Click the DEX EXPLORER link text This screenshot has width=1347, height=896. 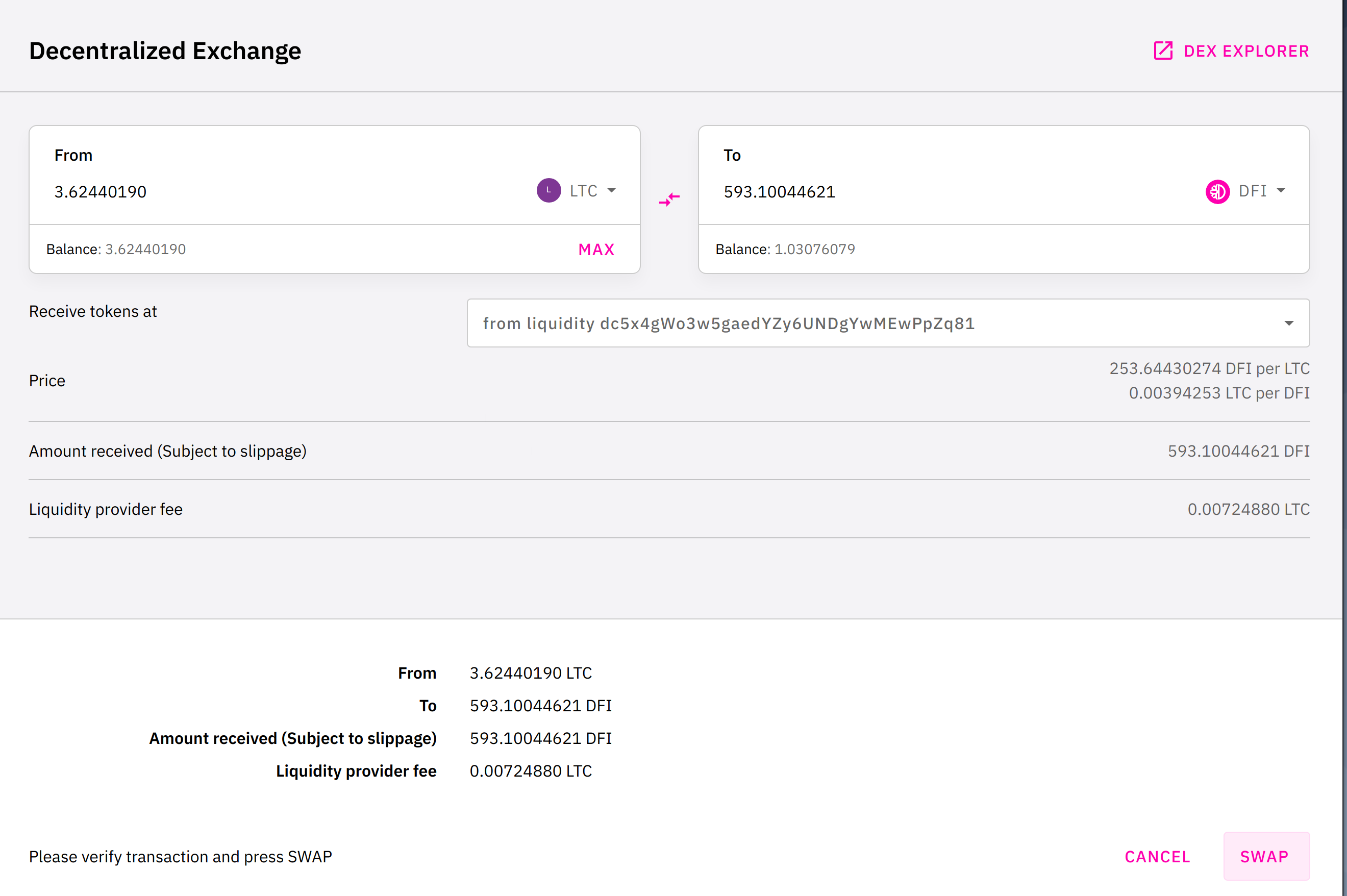(1246, 52)
